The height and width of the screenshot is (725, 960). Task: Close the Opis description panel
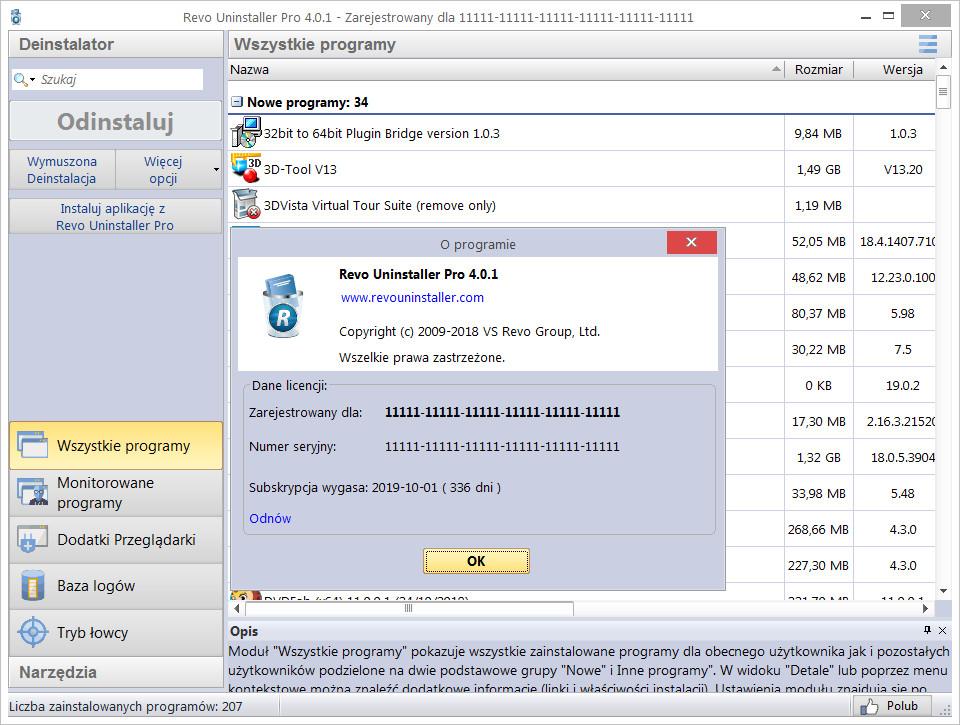pyautogui.click(x=942, y=630)
